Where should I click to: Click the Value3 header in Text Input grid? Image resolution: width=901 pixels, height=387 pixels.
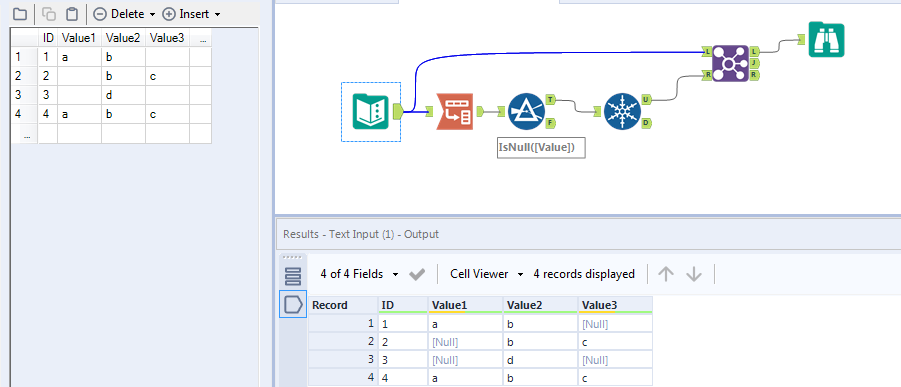coord(167,38)
